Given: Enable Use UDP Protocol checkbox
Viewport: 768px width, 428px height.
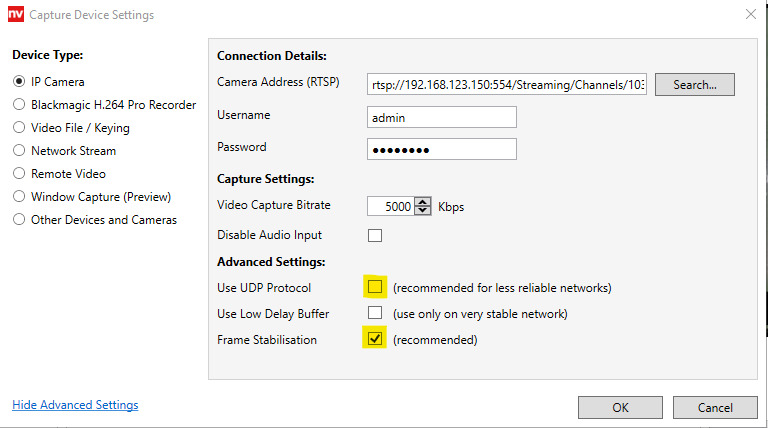Looking at the screenshot, I should (x=375, y=287).
